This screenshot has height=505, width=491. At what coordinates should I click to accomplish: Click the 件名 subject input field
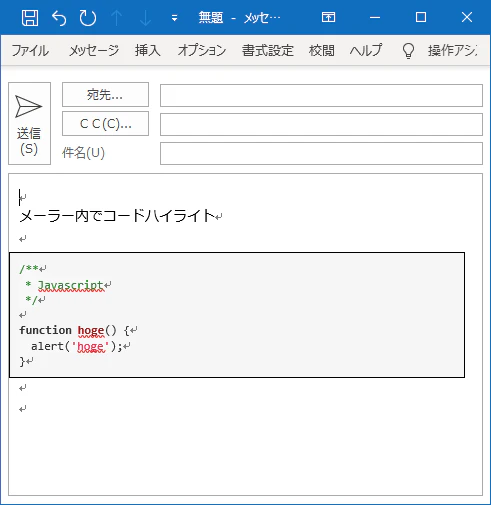[321, 154]
